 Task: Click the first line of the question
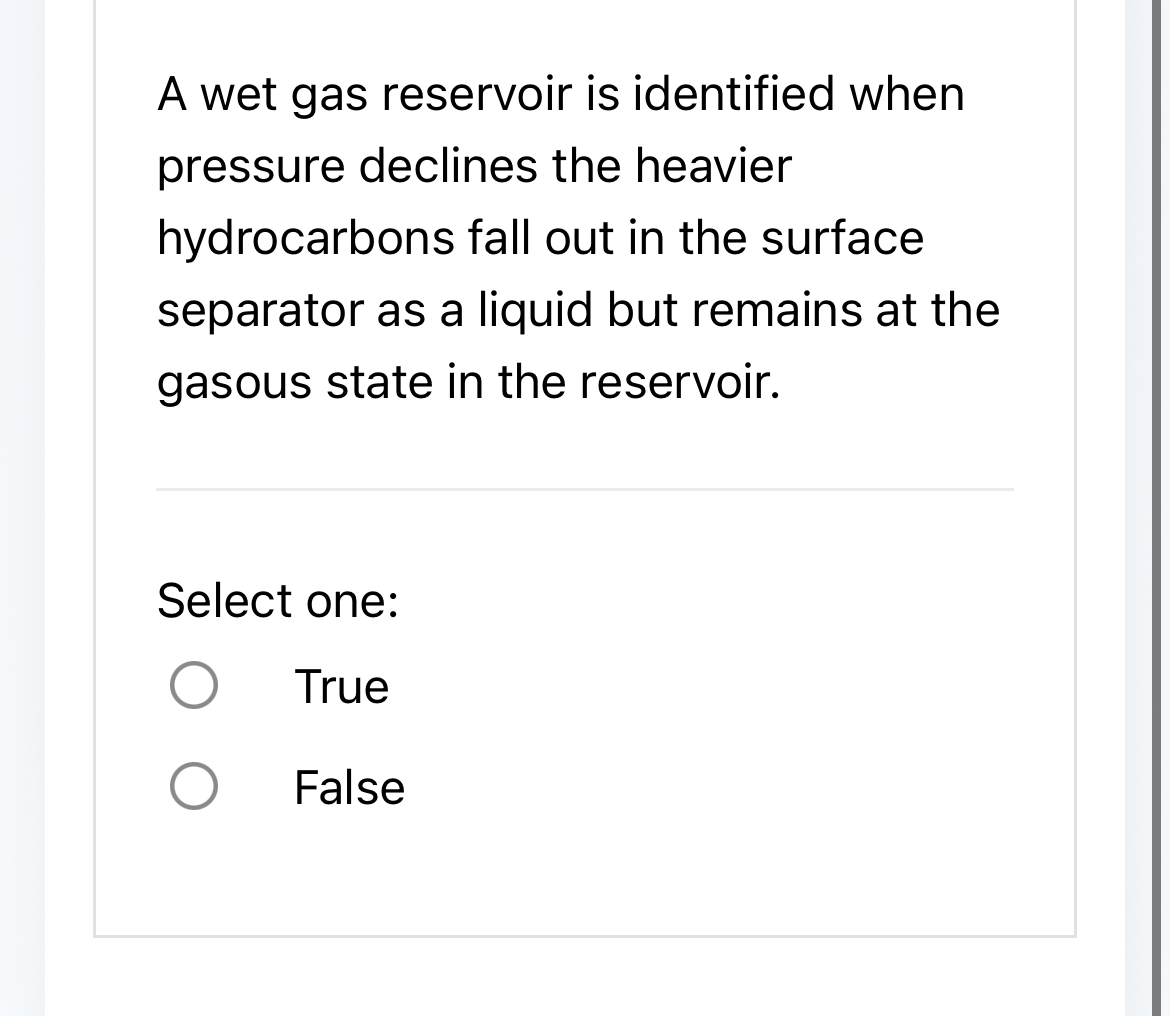click(560, 95)
